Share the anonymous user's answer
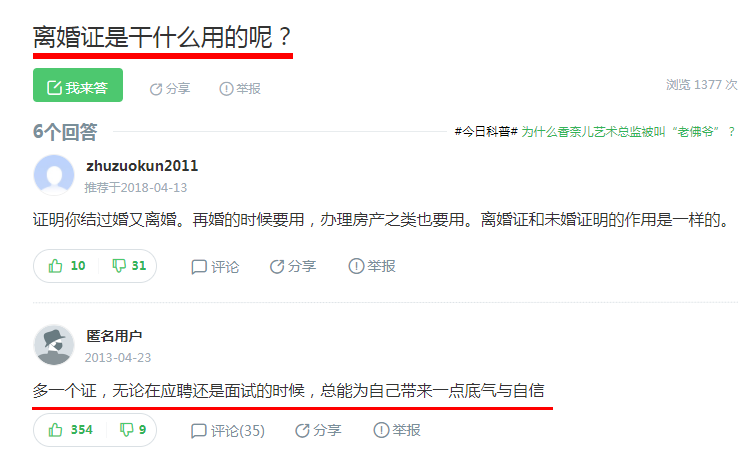 tap(318, 430)
